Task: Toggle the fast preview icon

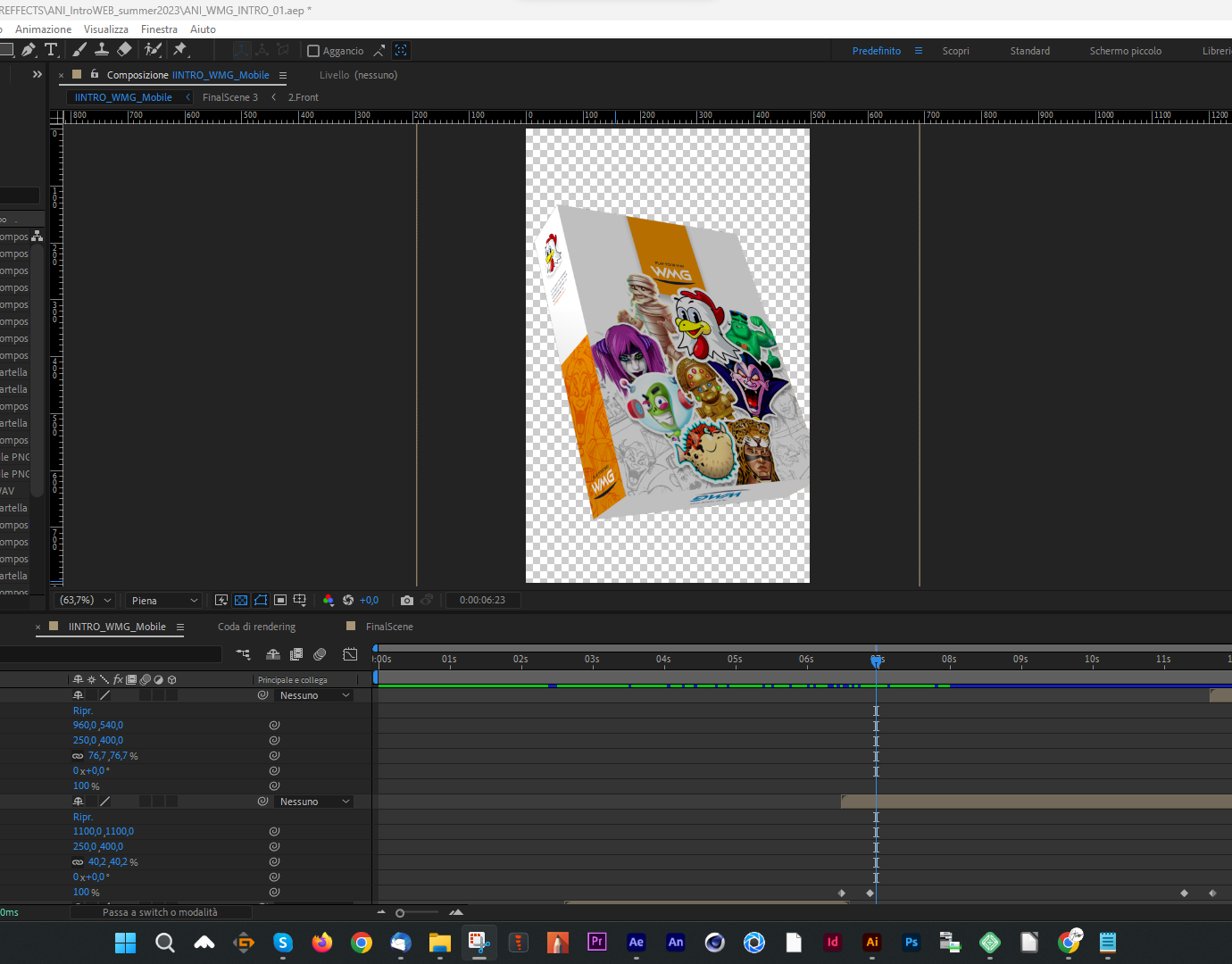Action: pyautogui.click(x=221, y=600)
